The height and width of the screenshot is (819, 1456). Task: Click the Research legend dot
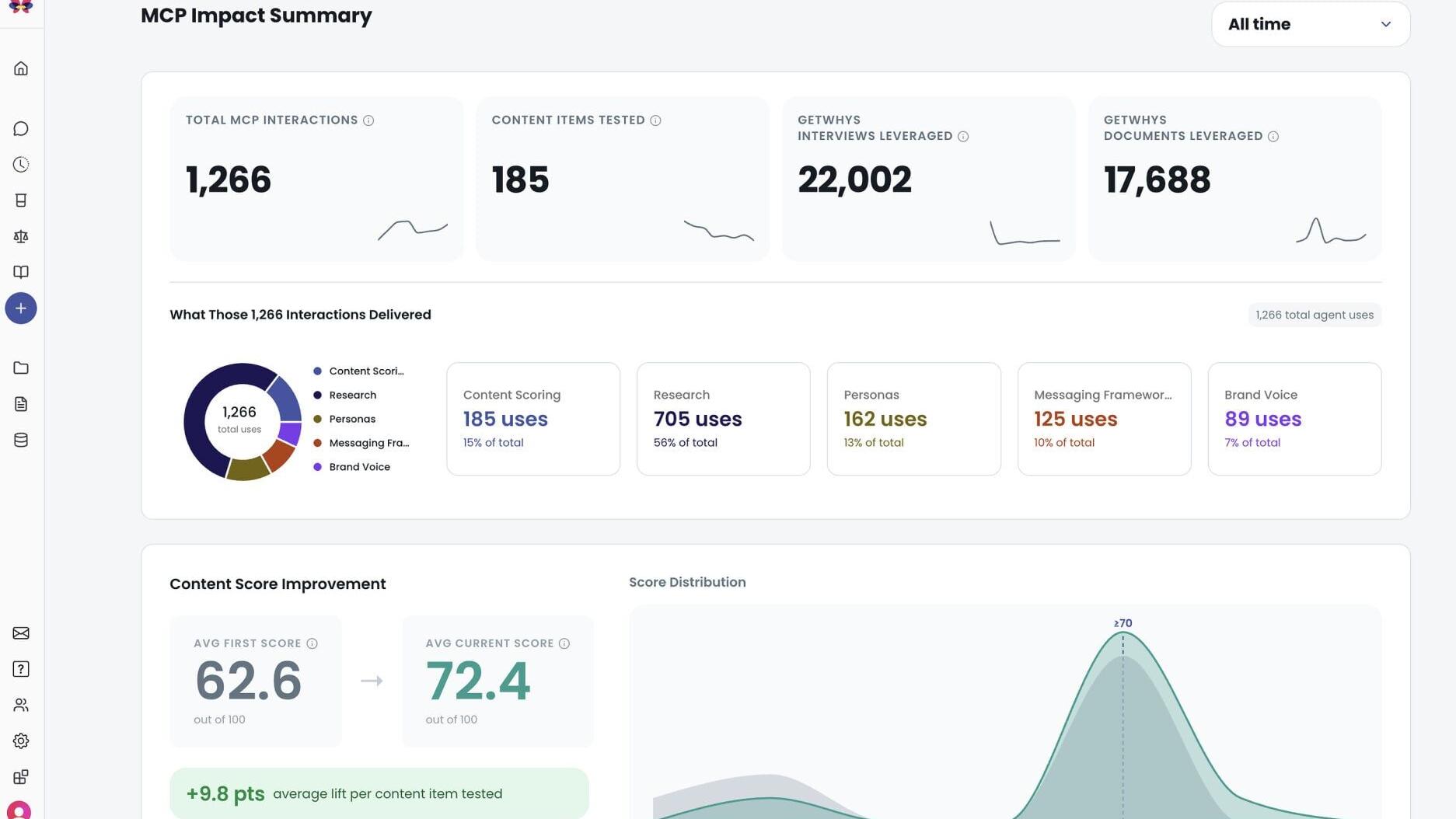click(317, 396)
